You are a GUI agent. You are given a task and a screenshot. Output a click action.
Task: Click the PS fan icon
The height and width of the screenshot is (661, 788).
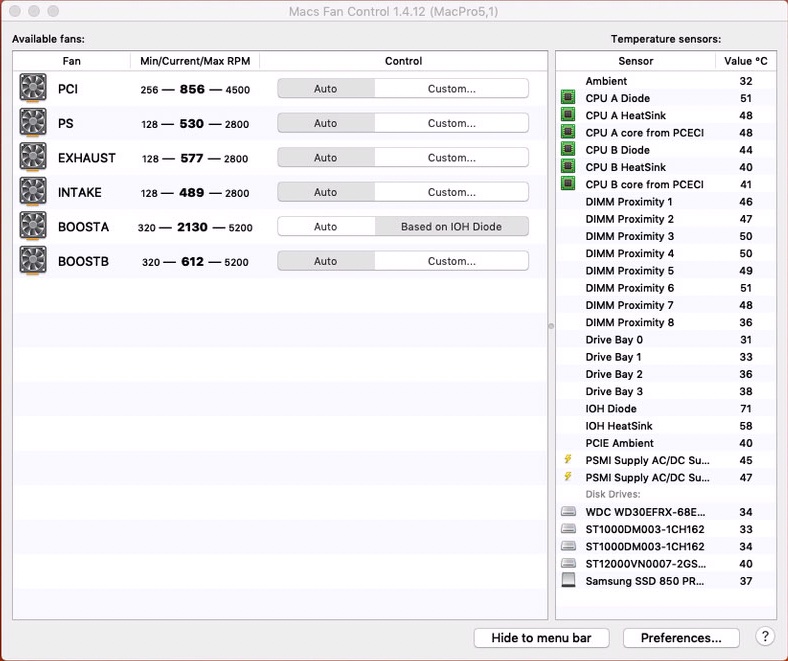(x=33, y=123)
